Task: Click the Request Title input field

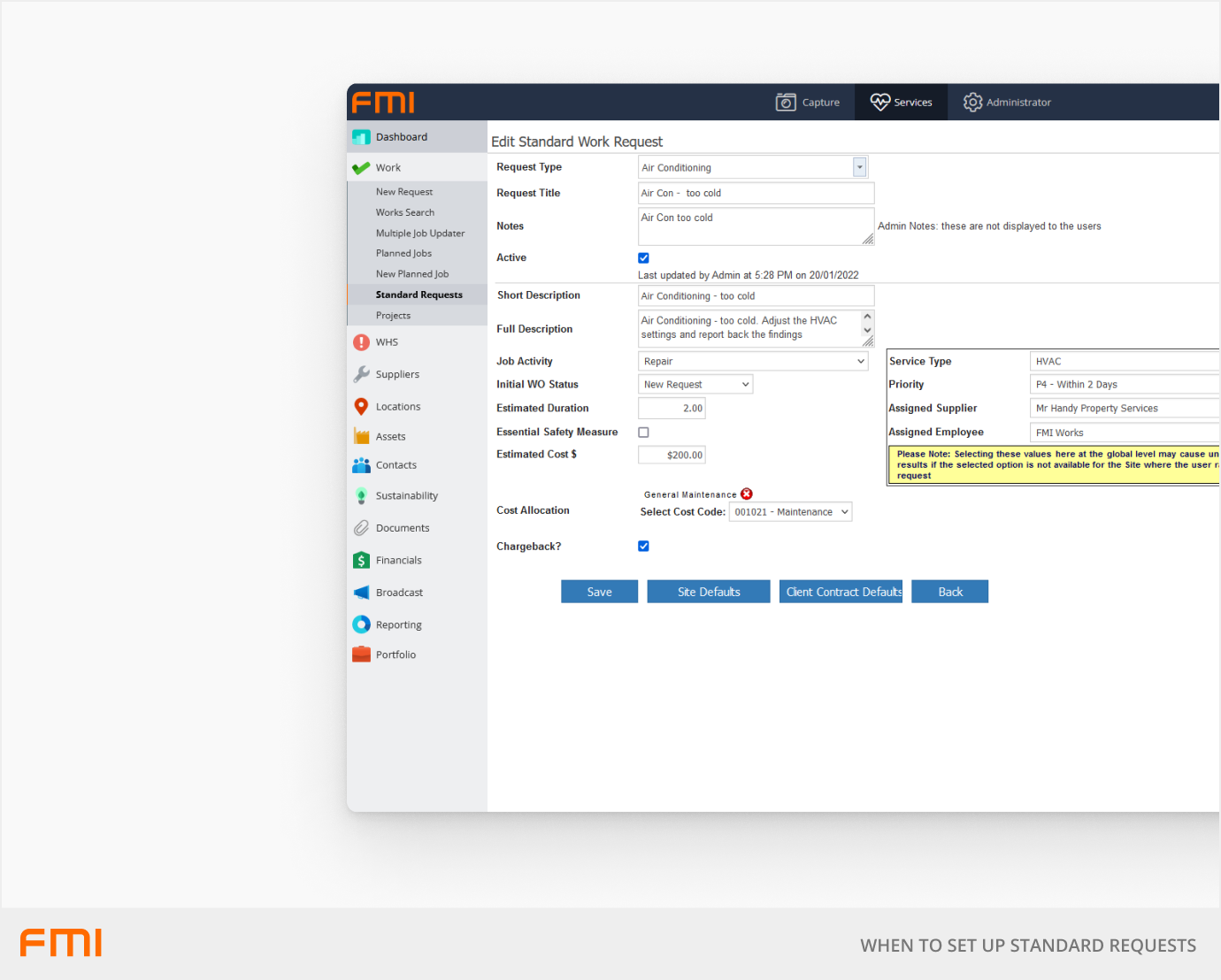Action: (756, 193)
